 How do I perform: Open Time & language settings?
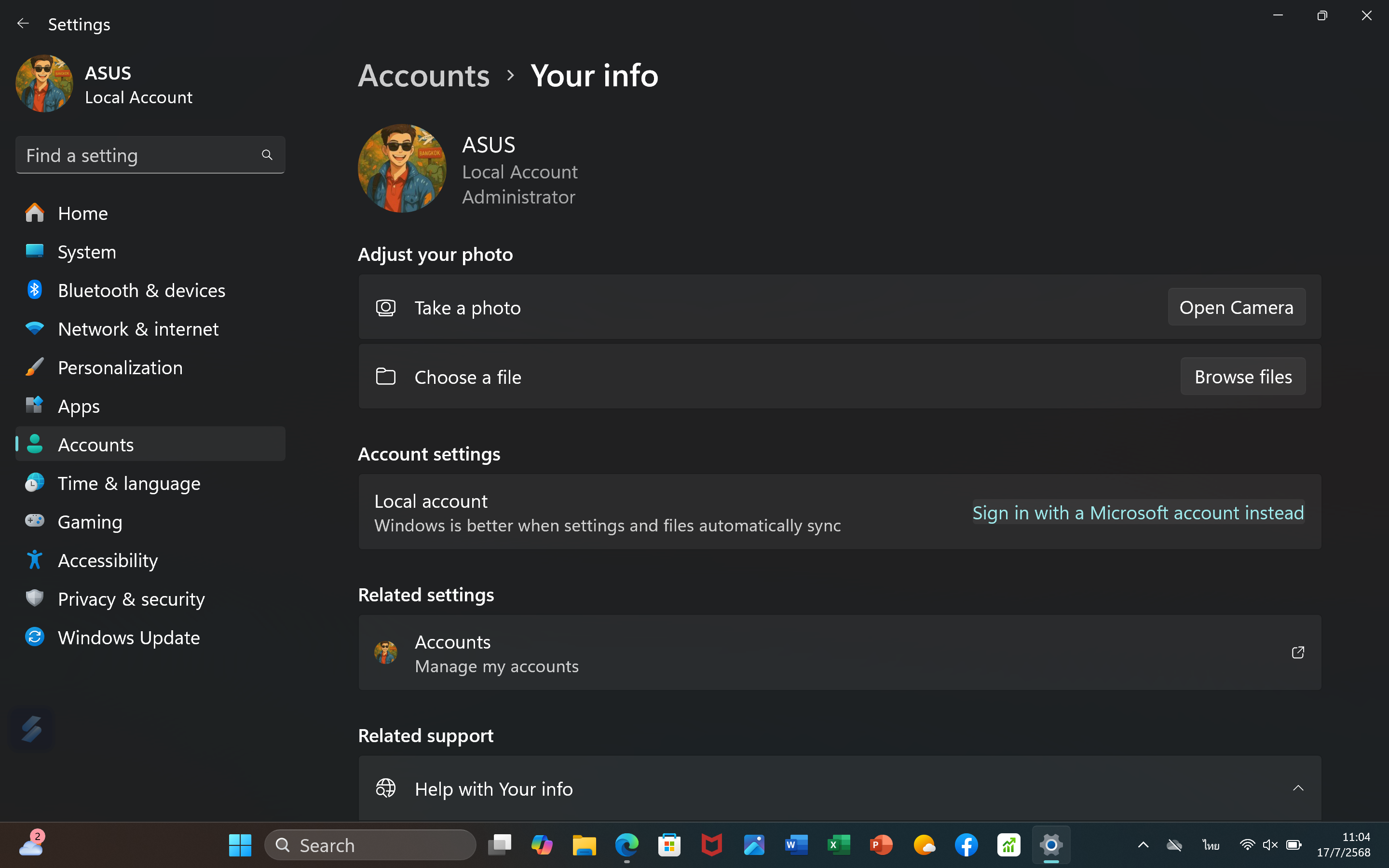150,483
